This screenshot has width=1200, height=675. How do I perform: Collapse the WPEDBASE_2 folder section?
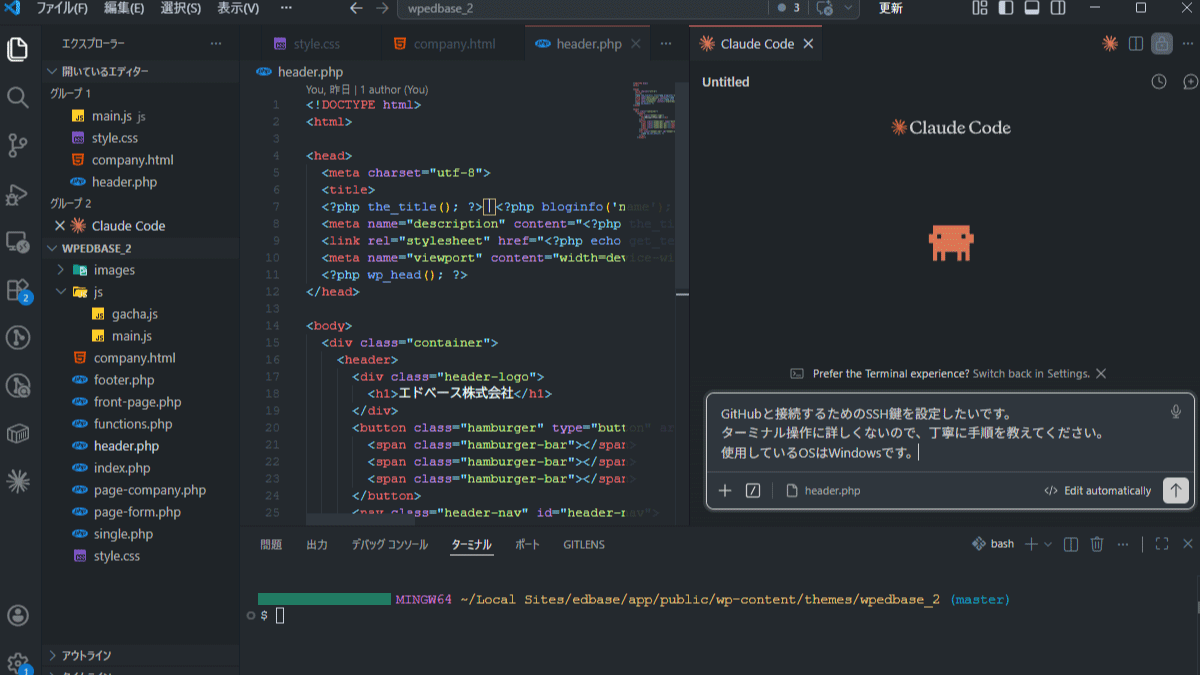pyautogui.click(x=141, y=248)
